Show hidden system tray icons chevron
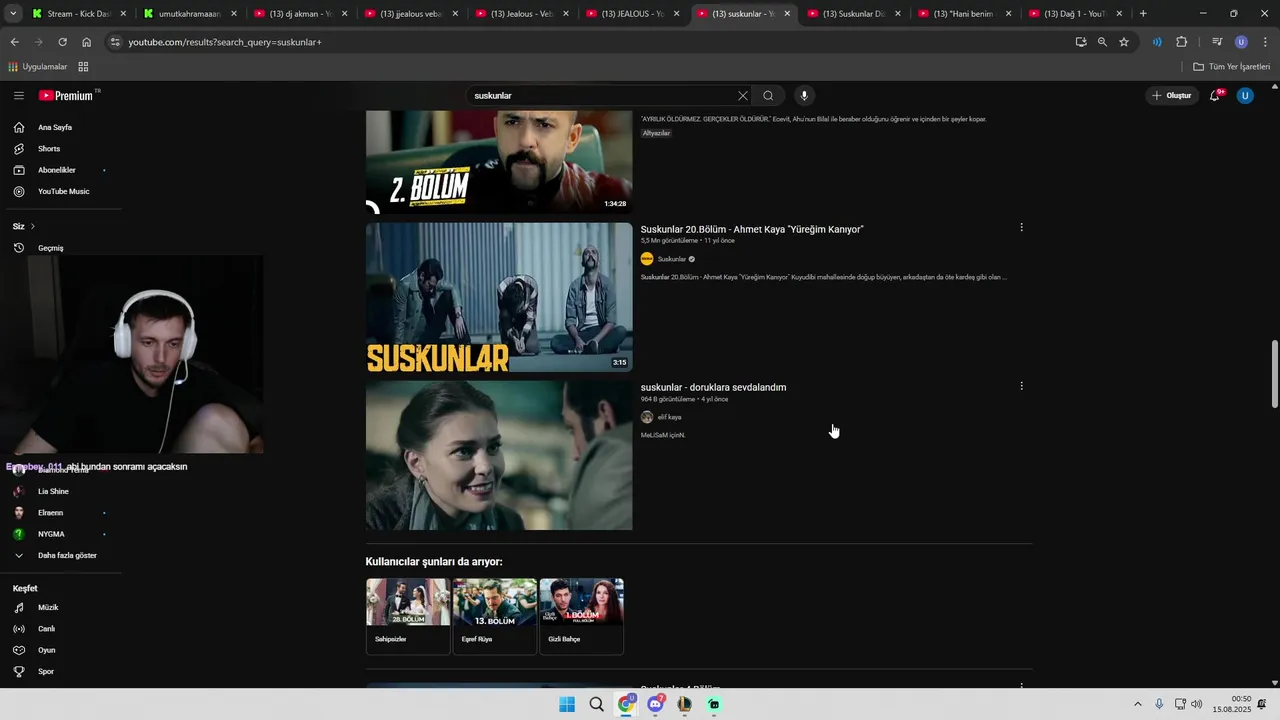The width and height of the screenshot is (1280, 720). tap(1137, 704)
